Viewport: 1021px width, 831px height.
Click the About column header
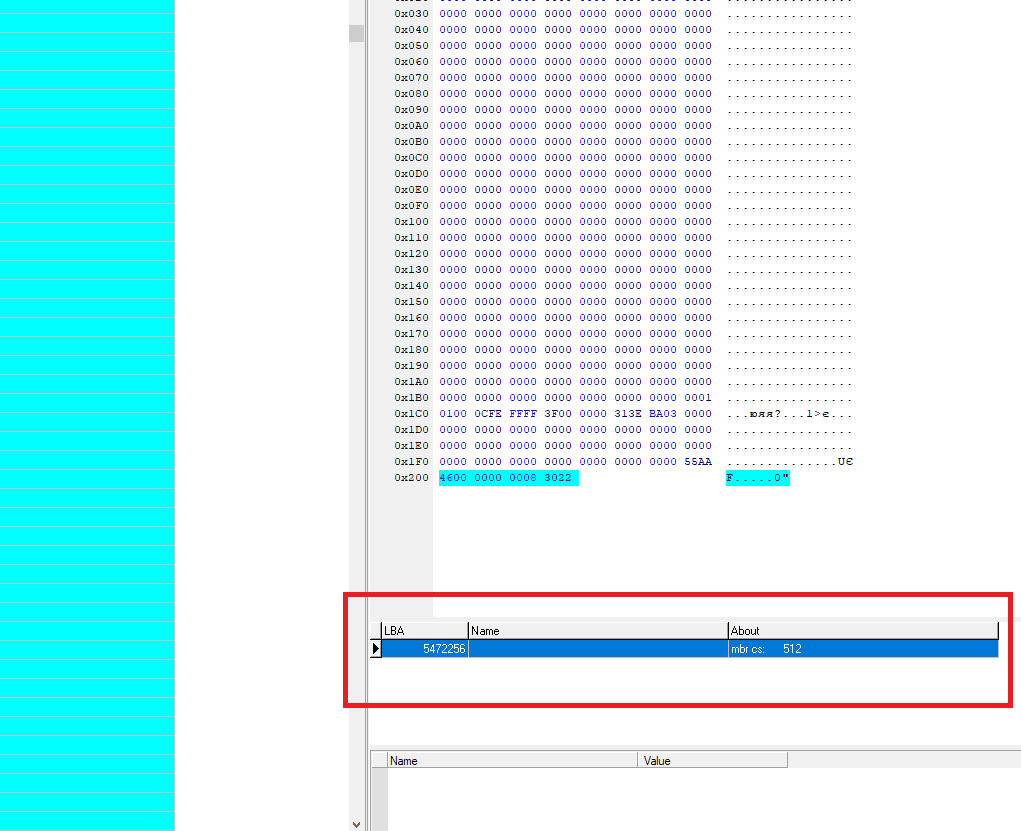pos(863,630)
